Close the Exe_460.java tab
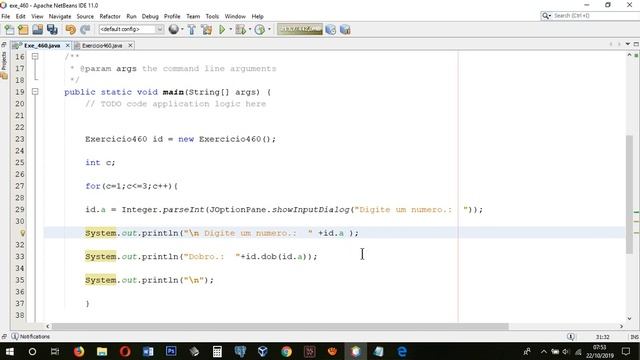 pos(68,45)
